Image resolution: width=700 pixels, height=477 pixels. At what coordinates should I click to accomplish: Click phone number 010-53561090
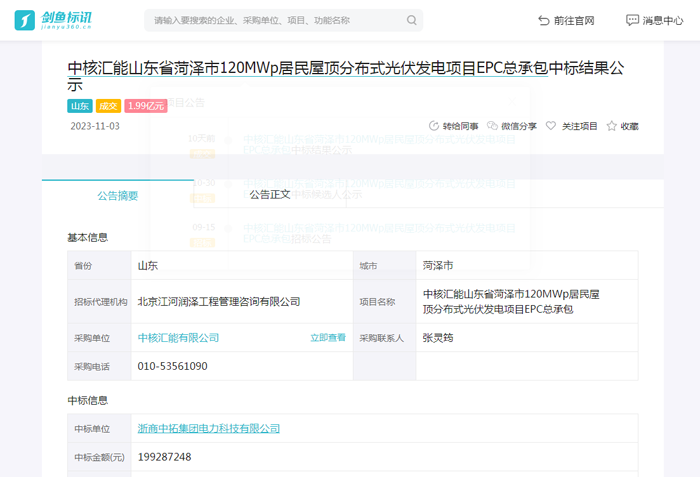point(172,366)
